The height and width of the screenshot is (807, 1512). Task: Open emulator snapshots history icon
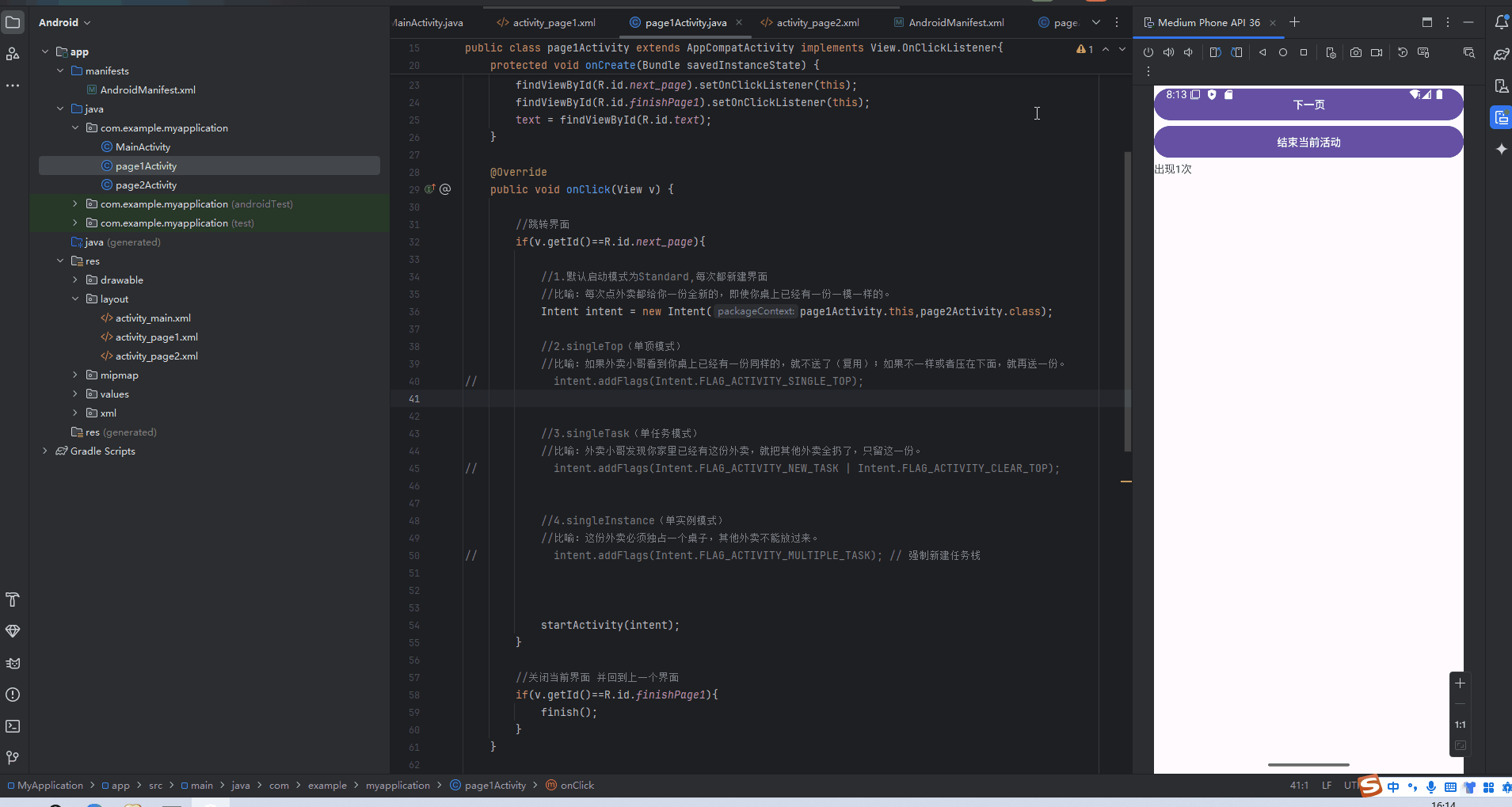pyautogui.click(x=1403, y=52)
